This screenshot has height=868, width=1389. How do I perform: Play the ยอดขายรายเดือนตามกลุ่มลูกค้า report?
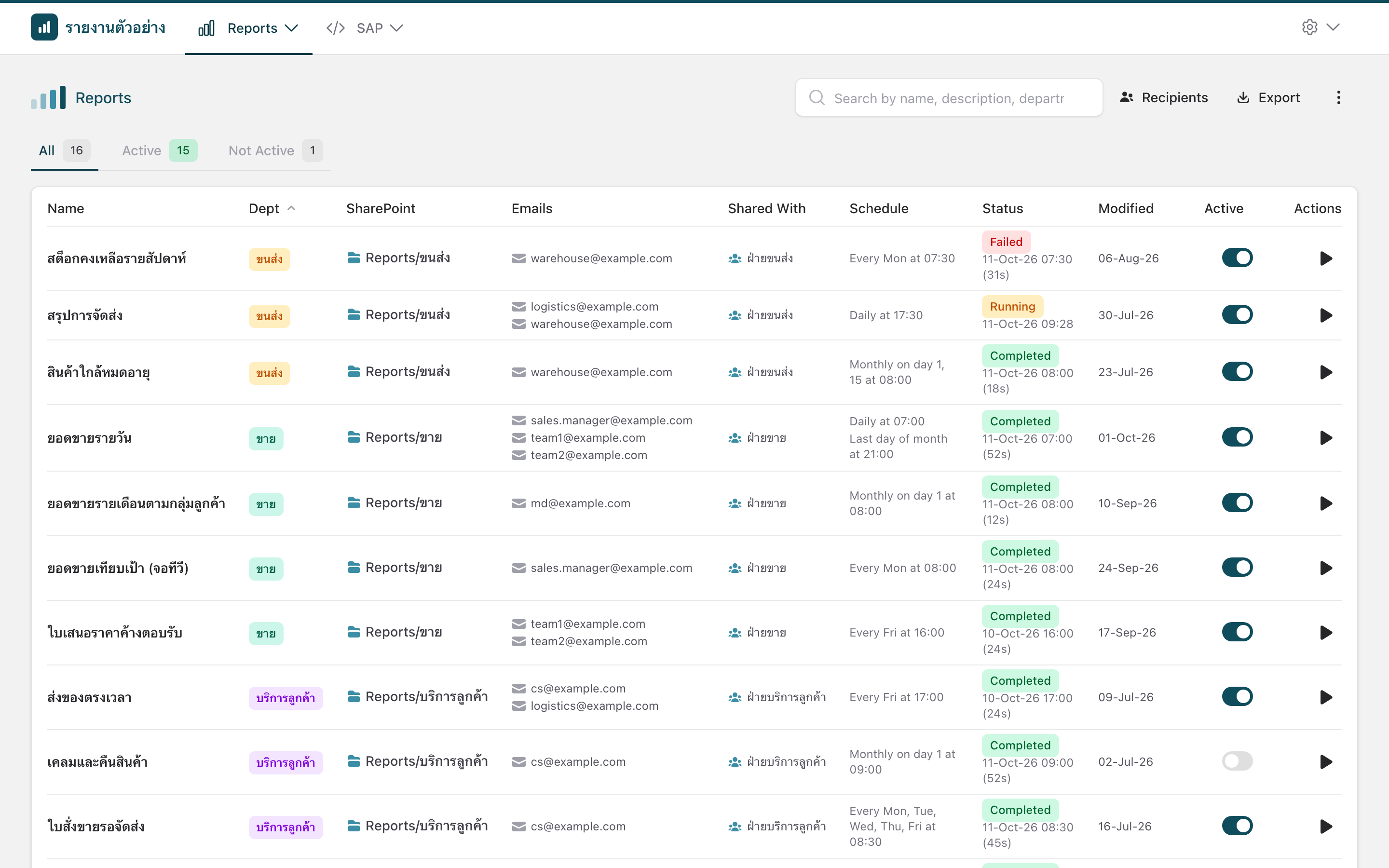click(x=1325, y=503)
